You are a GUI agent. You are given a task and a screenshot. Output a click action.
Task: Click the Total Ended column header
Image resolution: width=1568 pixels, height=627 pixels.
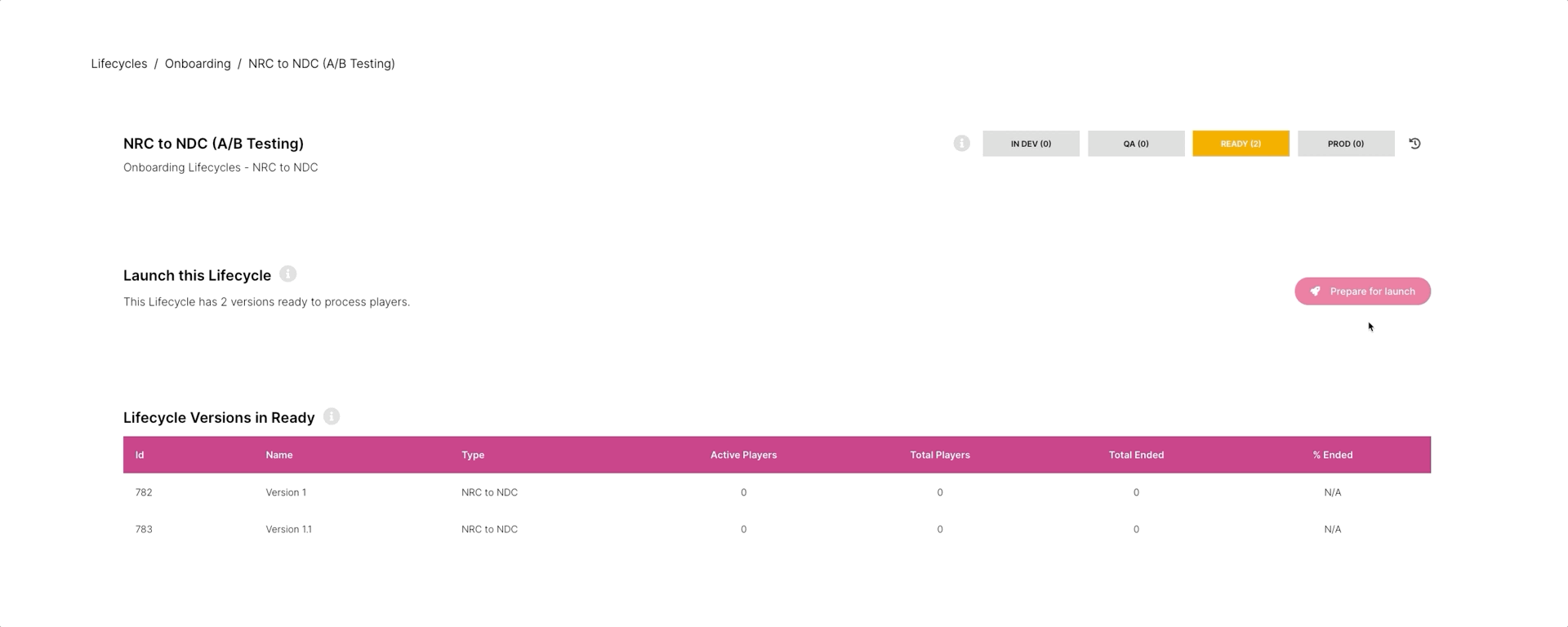[x=1136, y=455]
